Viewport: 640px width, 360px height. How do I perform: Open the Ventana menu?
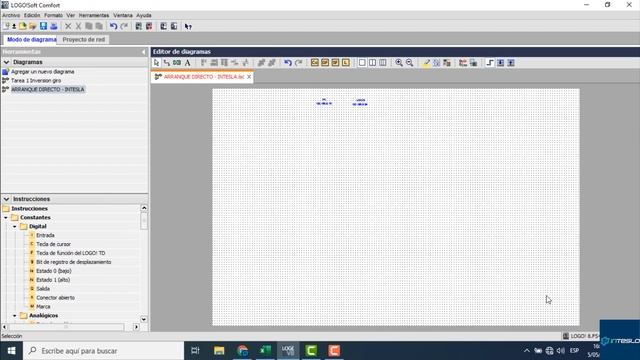click(x=123, y=15)
